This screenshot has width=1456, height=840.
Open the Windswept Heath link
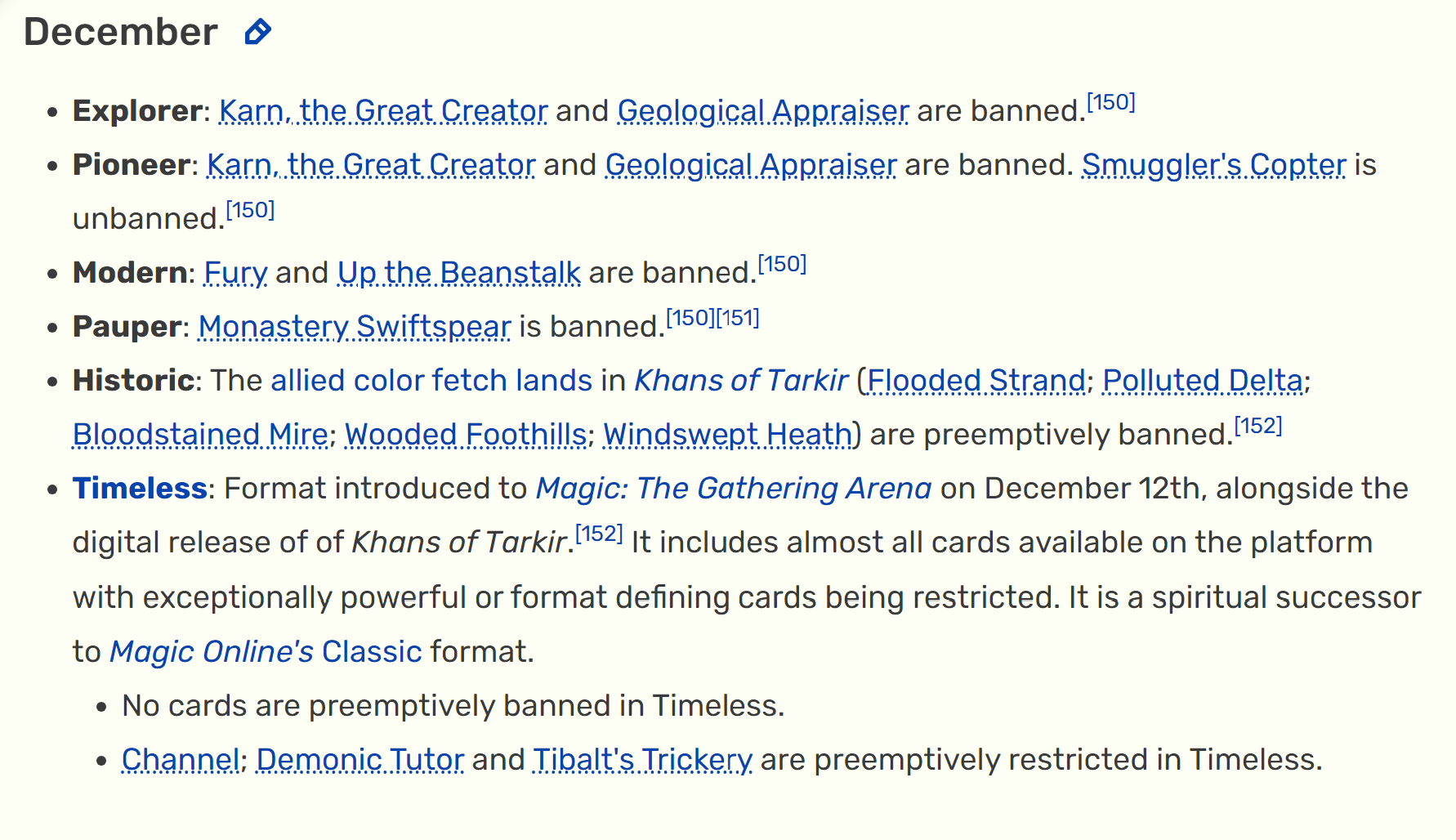pos(728,435)
